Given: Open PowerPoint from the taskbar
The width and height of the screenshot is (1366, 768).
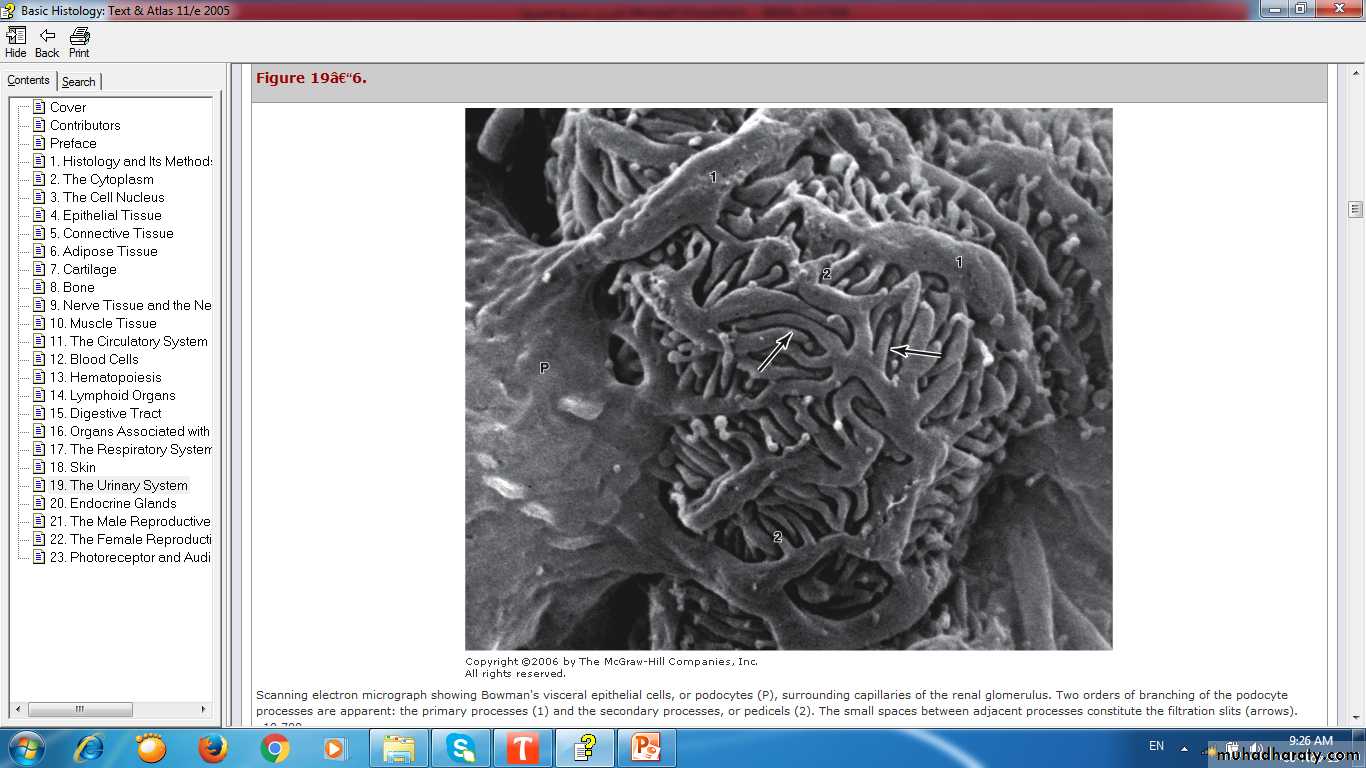Looking at the screenshot, I should tap(646, 748).
